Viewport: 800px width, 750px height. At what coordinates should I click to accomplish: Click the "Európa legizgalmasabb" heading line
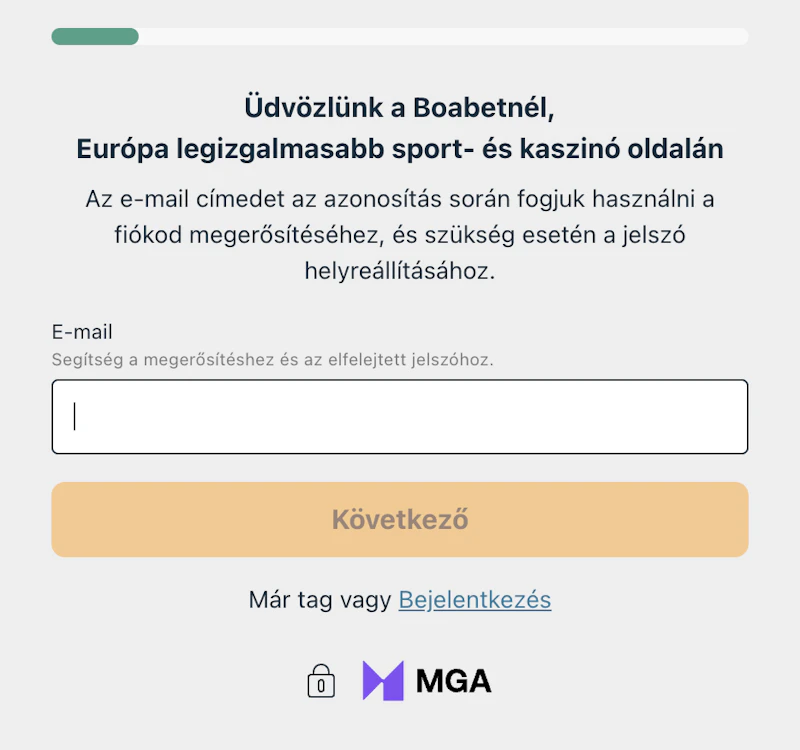coord(399,150)
